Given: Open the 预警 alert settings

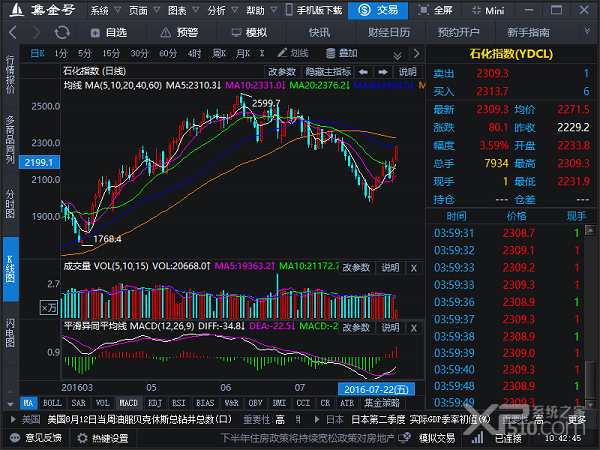Looking at the screenshot, I should pyautogui.click(x=179, y=33).
